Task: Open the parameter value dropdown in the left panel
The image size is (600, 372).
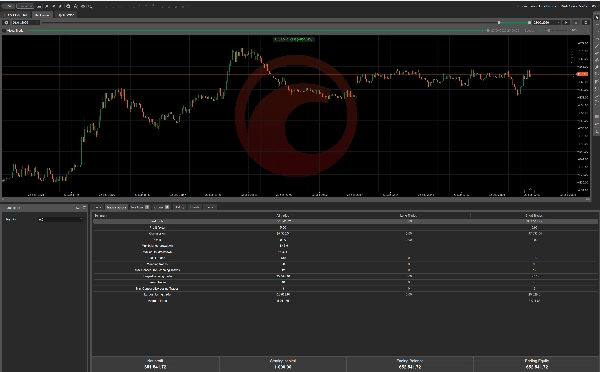Action: pos(60,219)
